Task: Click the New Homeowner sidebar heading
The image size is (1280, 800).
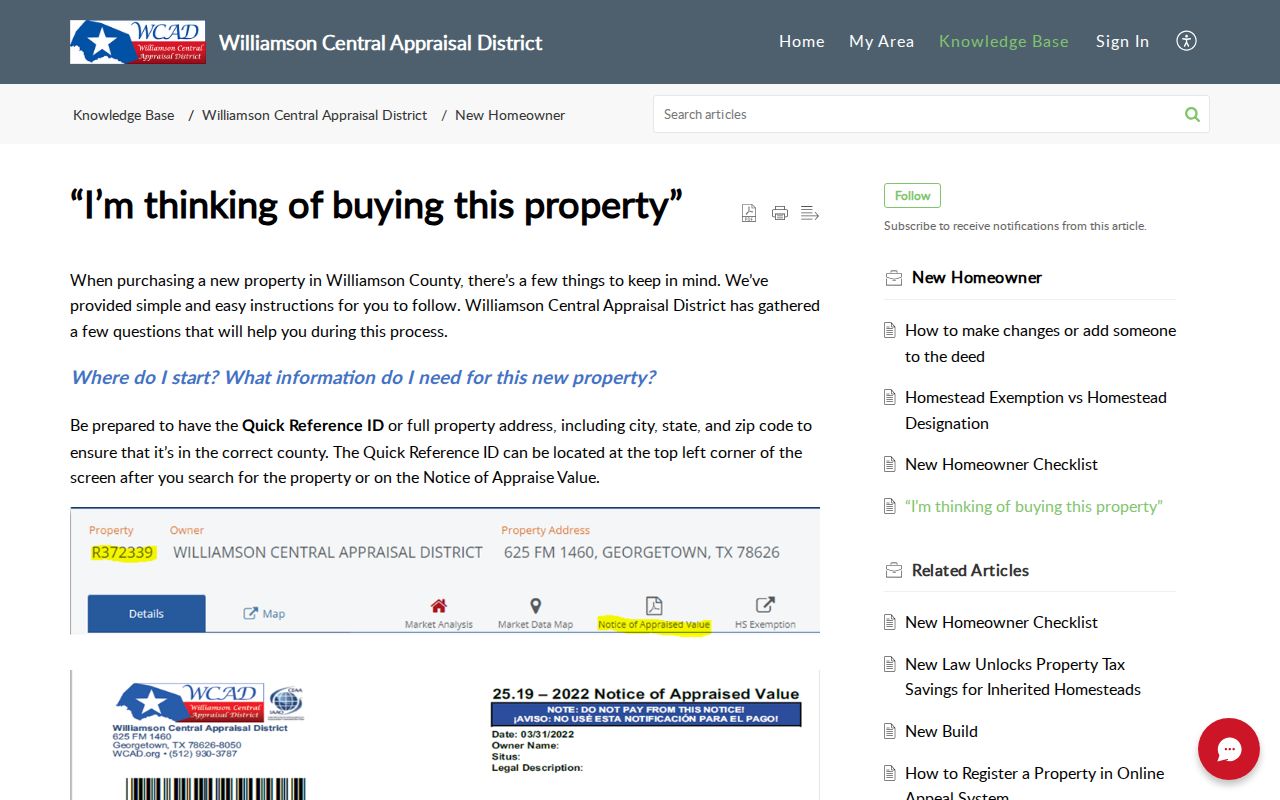Action: (977, 278)
